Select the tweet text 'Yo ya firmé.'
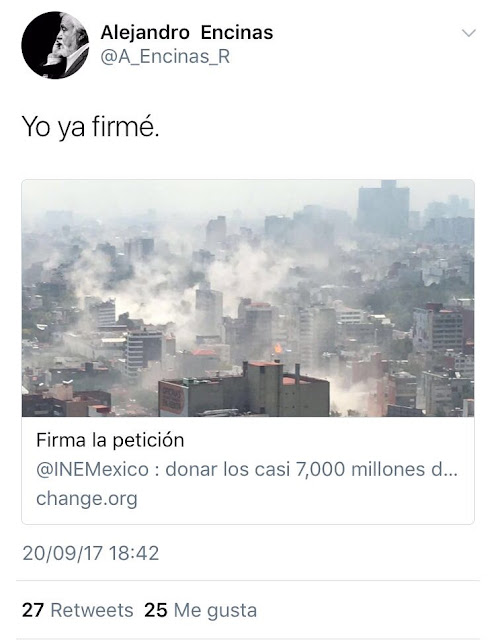 [x=91, y=127]
